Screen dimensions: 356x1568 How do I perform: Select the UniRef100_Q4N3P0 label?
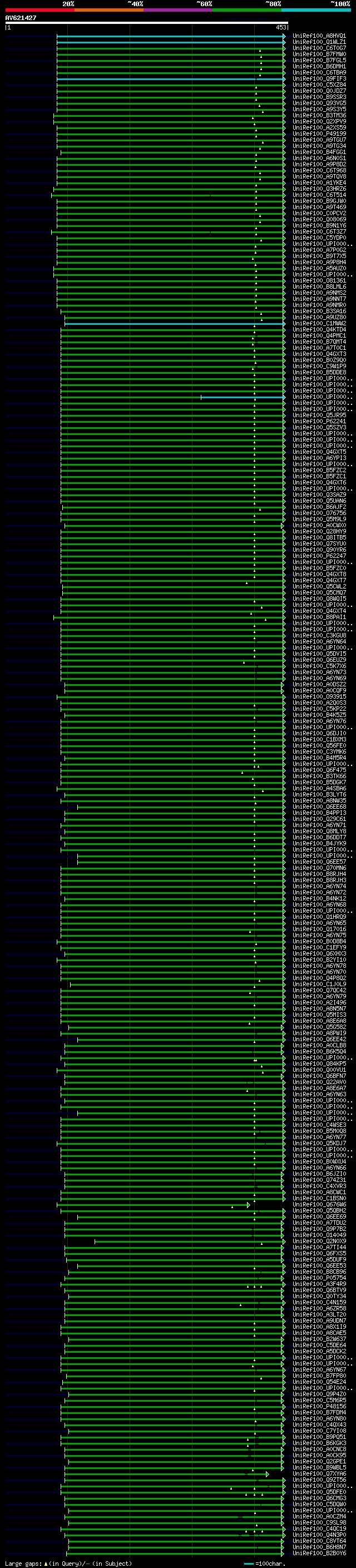point(319,1535)
